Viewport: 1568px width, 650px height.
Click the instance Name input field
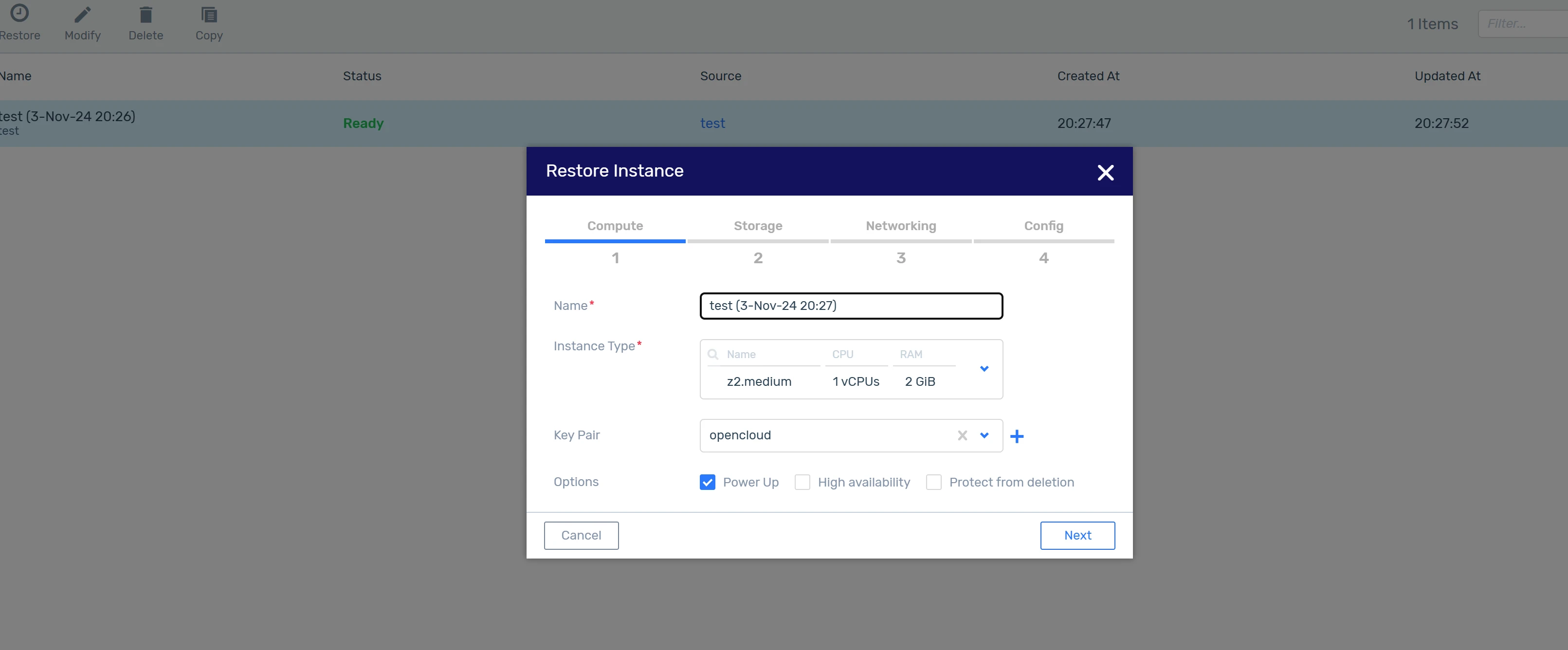point(850,306)
